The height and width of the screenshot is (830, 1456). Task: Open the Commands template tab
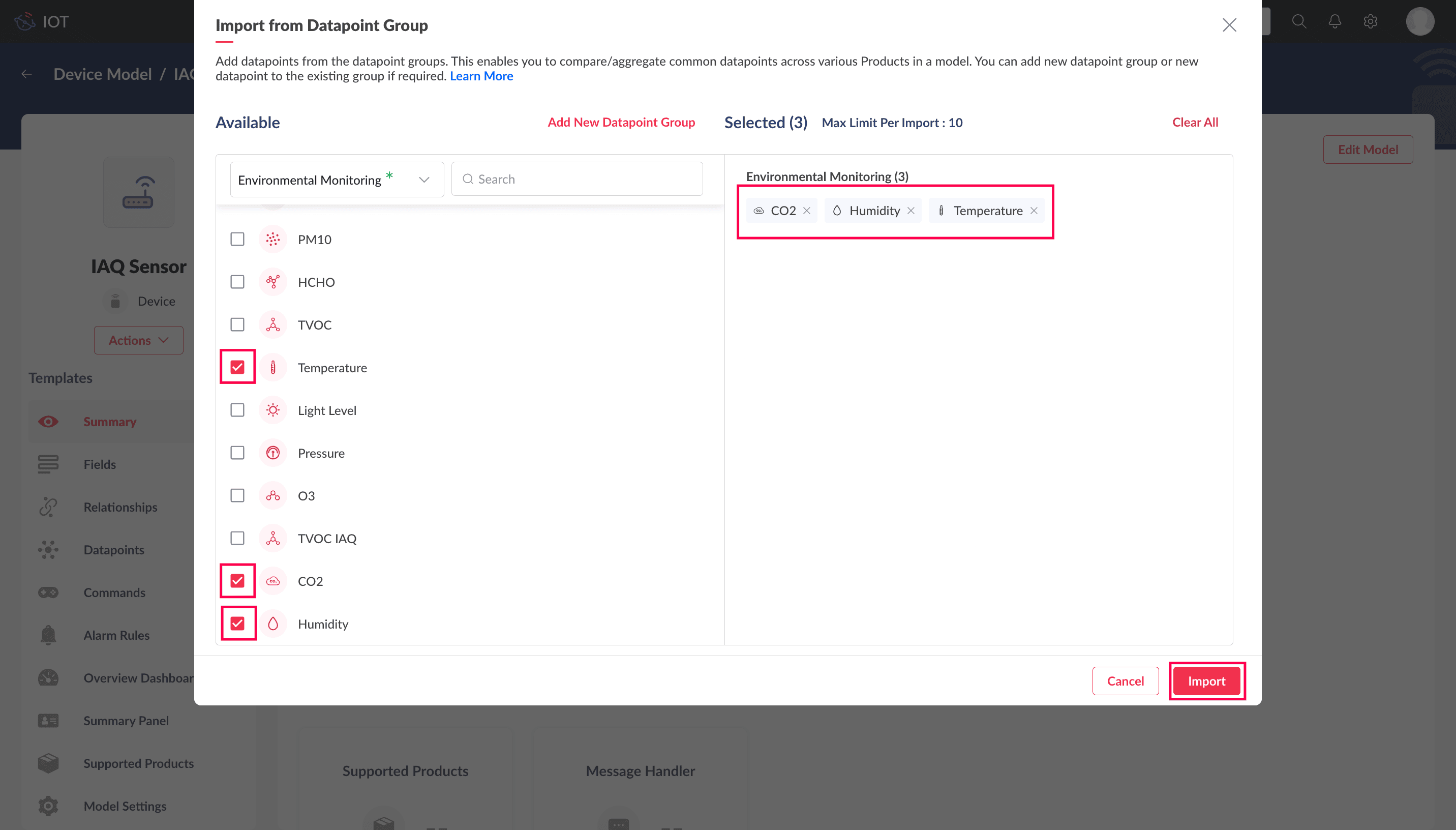(112, 592)
